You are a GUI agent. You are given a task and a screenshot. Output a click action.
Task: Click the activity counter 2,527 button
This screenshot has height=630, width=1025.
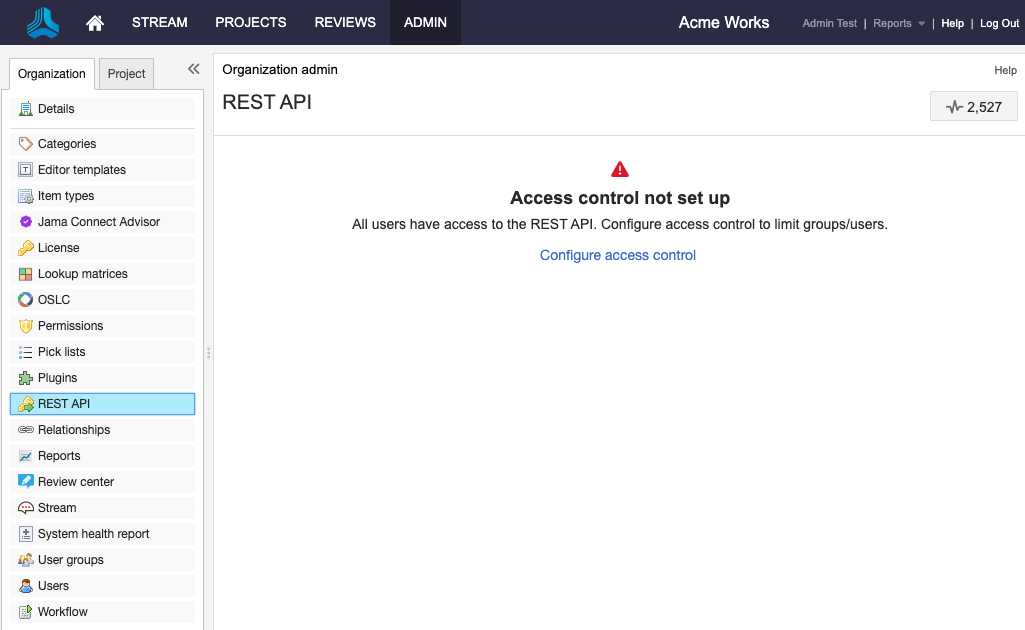click(x=974, y=107)
